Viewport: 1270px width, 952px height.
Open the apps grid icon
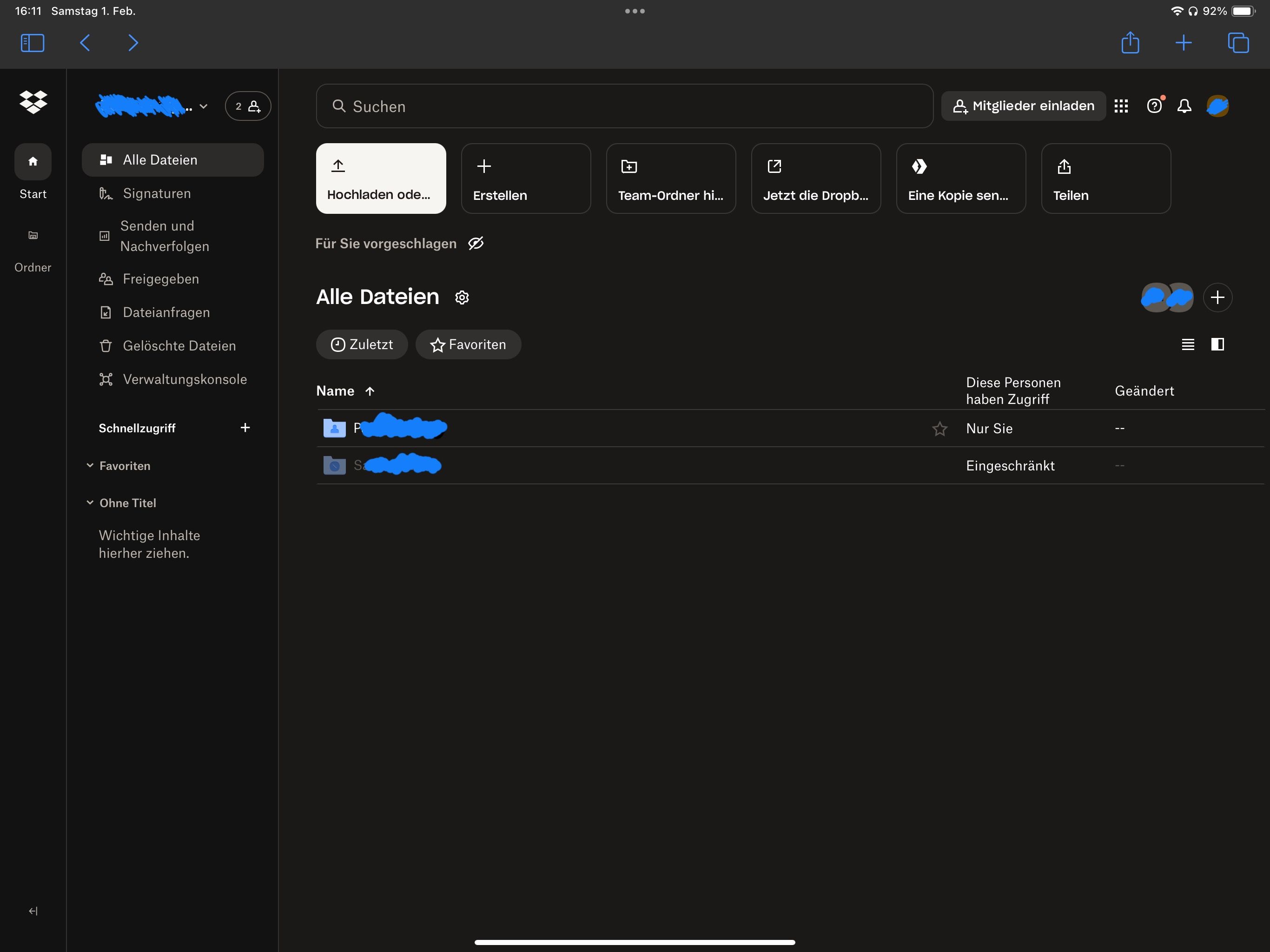(1121, 106)
